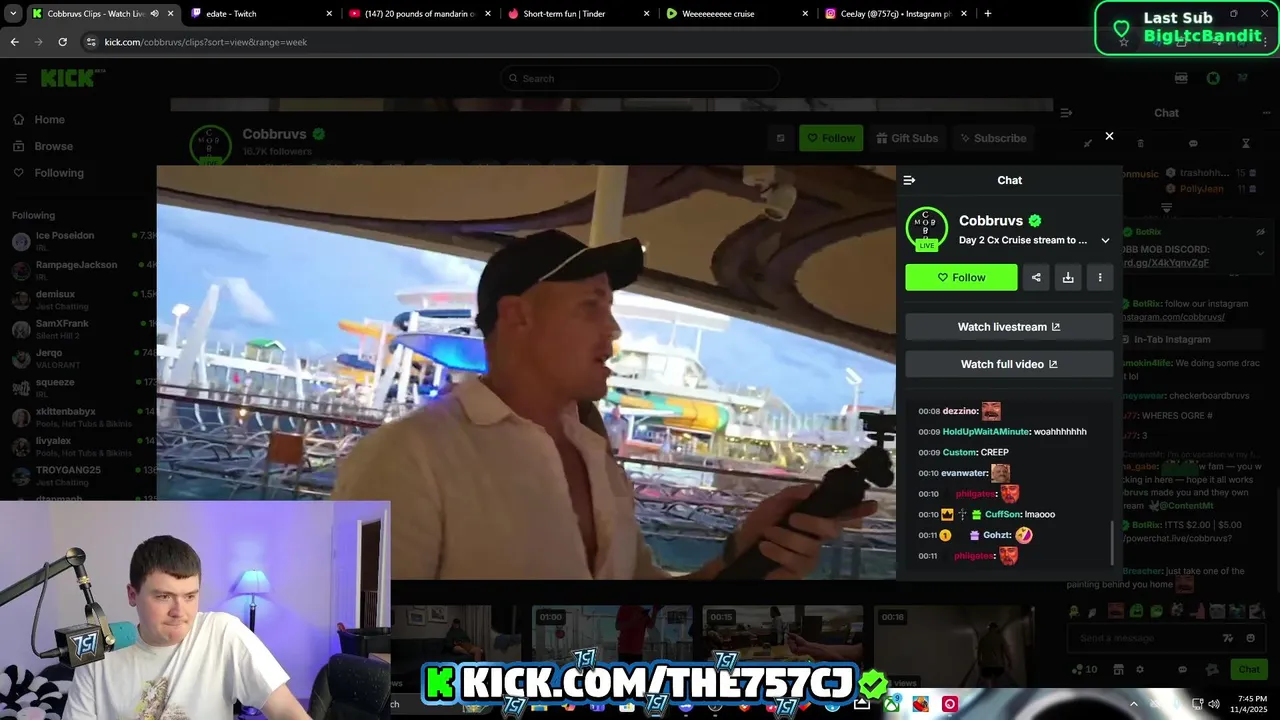
Task: Open the volume control in system tray
Action: [x=1213, y=704]
